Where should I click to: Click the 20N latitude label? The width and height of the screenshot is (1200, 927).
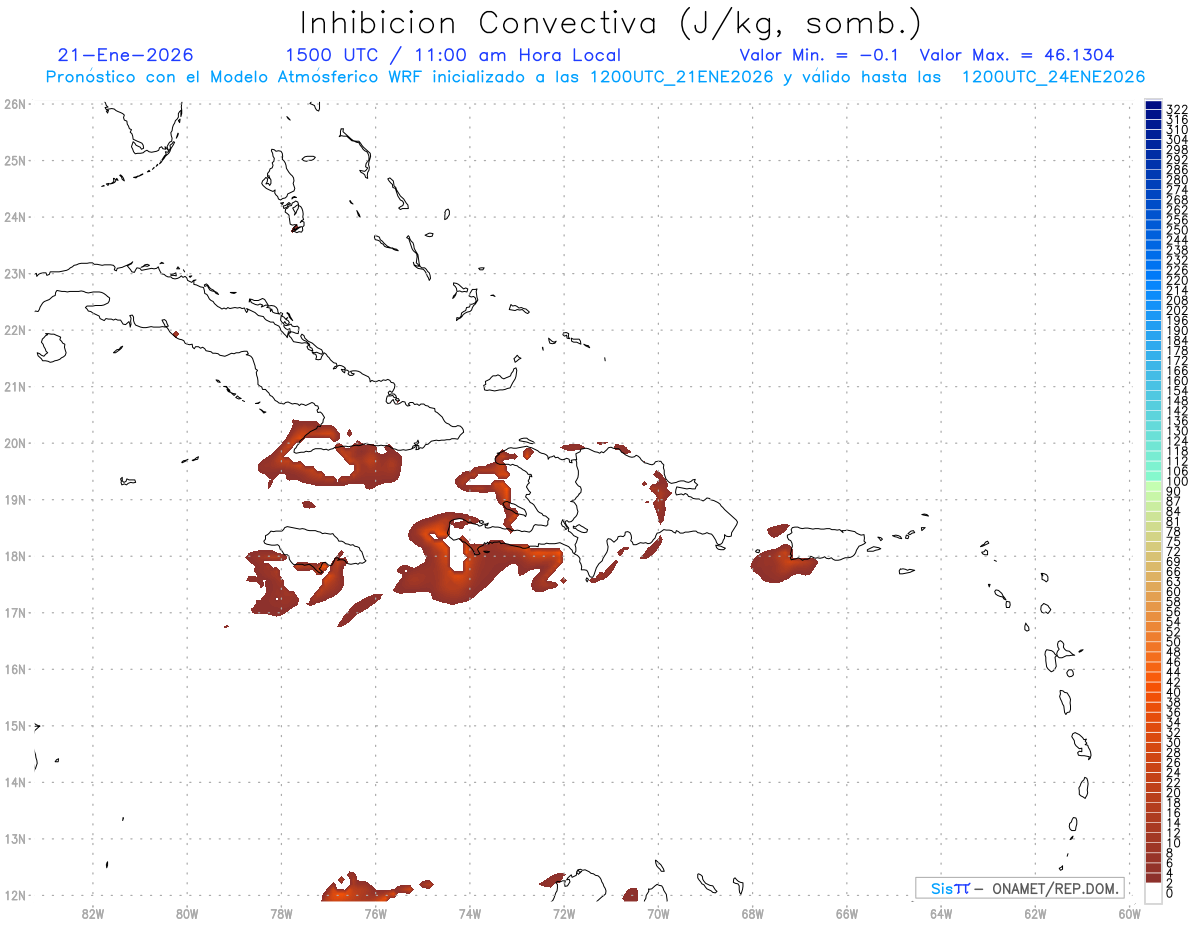(x=14, y=443)
